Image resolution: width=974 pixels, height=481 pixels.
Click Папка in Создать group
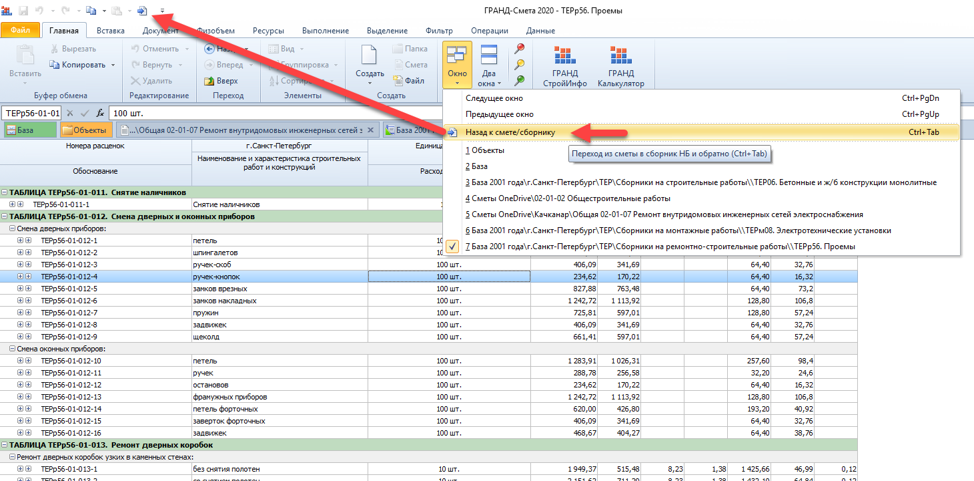click(411, 49)
